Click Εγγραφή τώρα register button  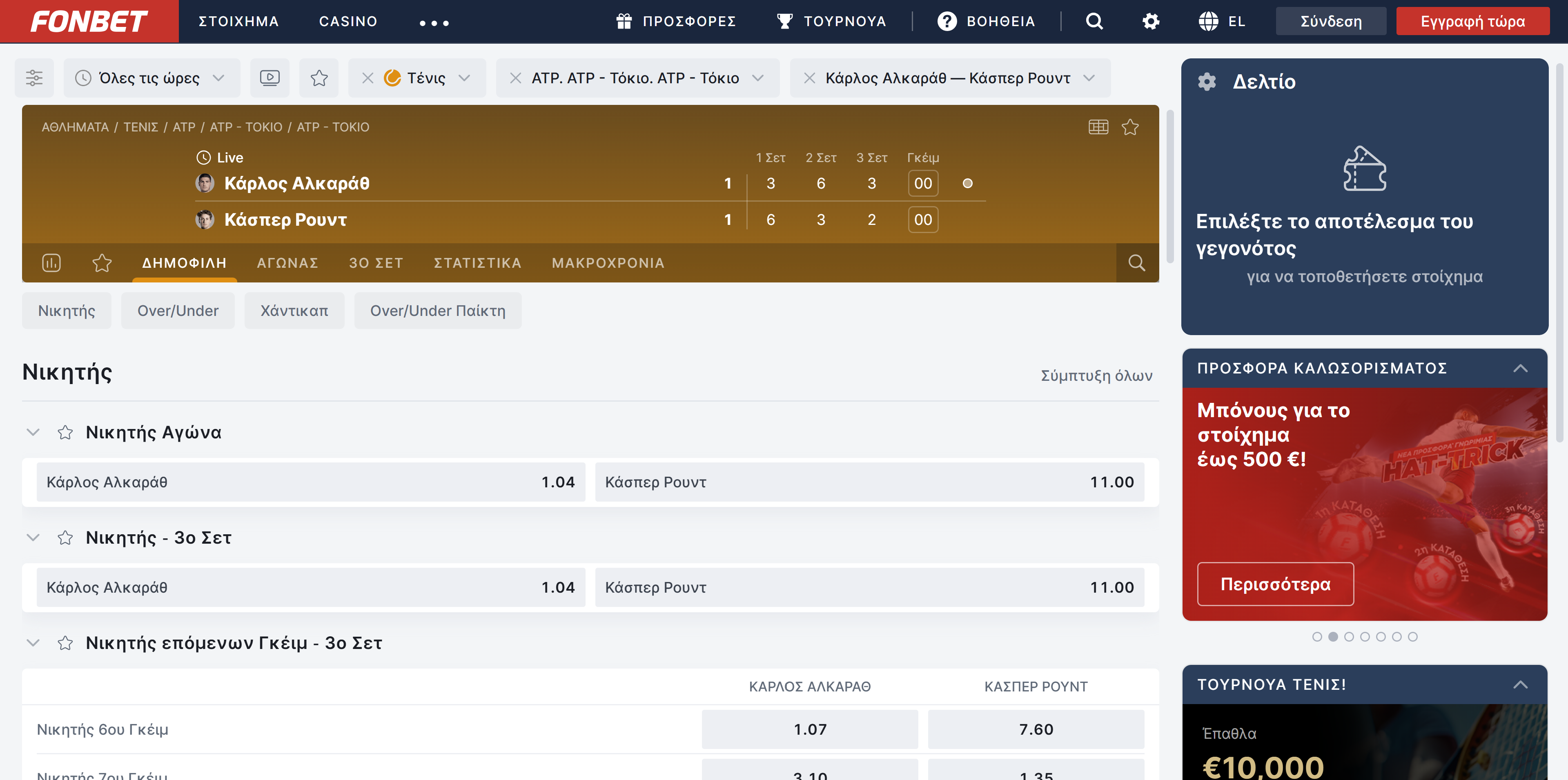1472,21
